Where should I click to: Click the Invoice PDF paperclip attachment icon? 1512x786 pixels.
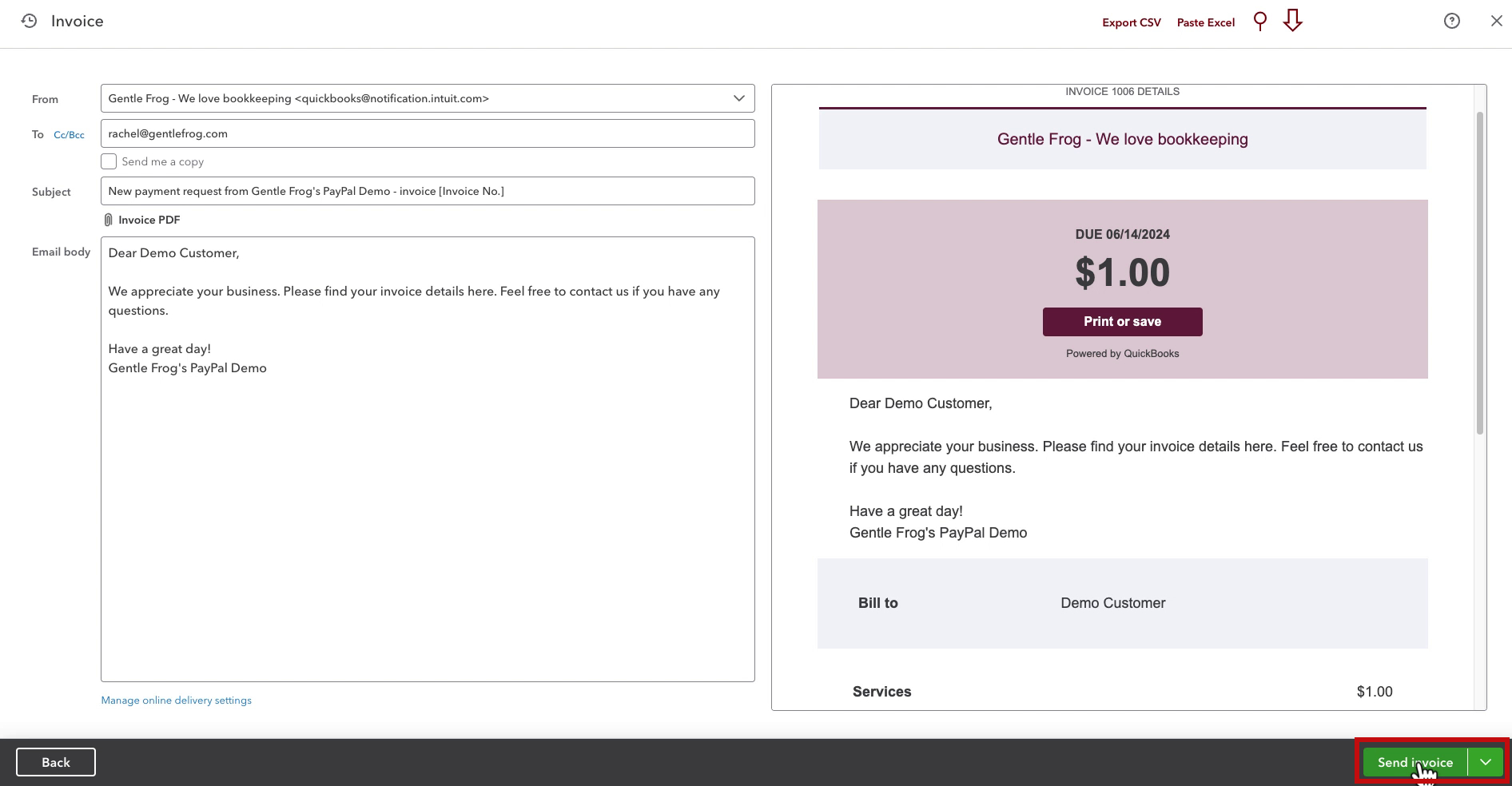click(108, 220)
